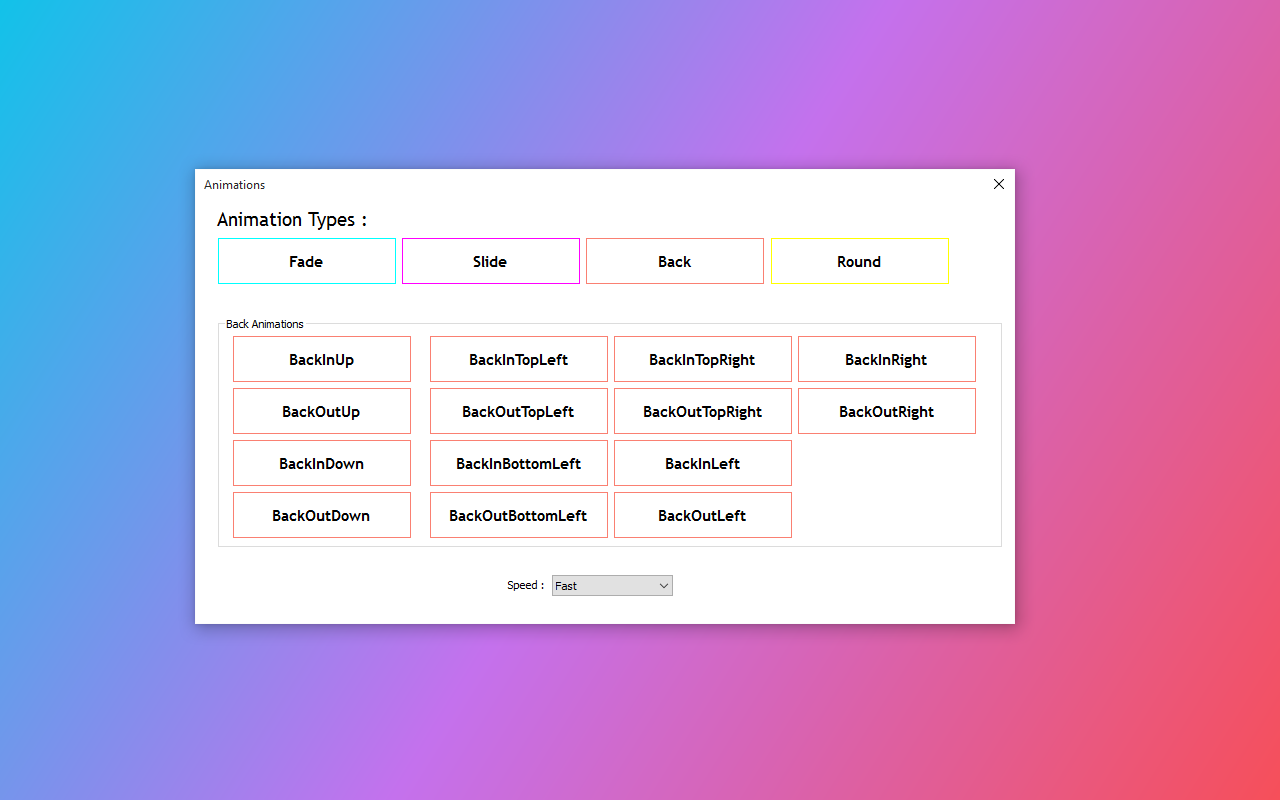Open the Back animation type
Screen dimensions: 1280x800
675,261
